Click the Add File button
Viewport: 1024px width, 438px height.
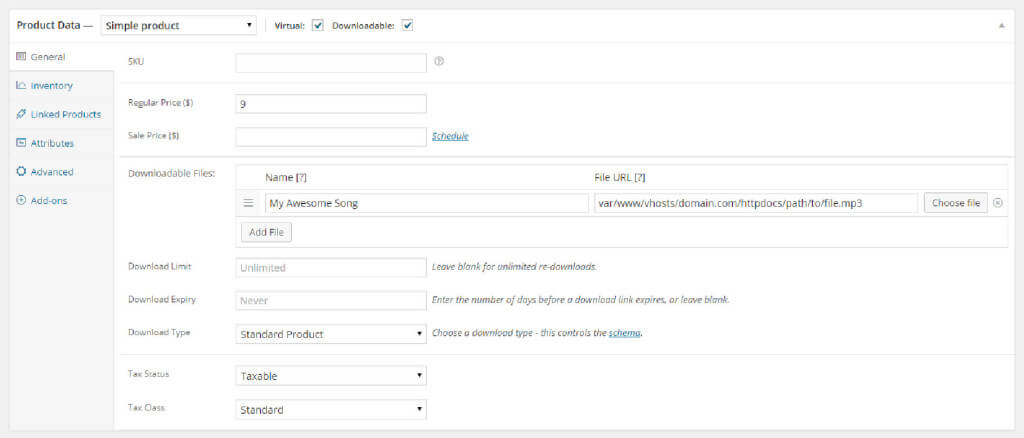point(266,232)
